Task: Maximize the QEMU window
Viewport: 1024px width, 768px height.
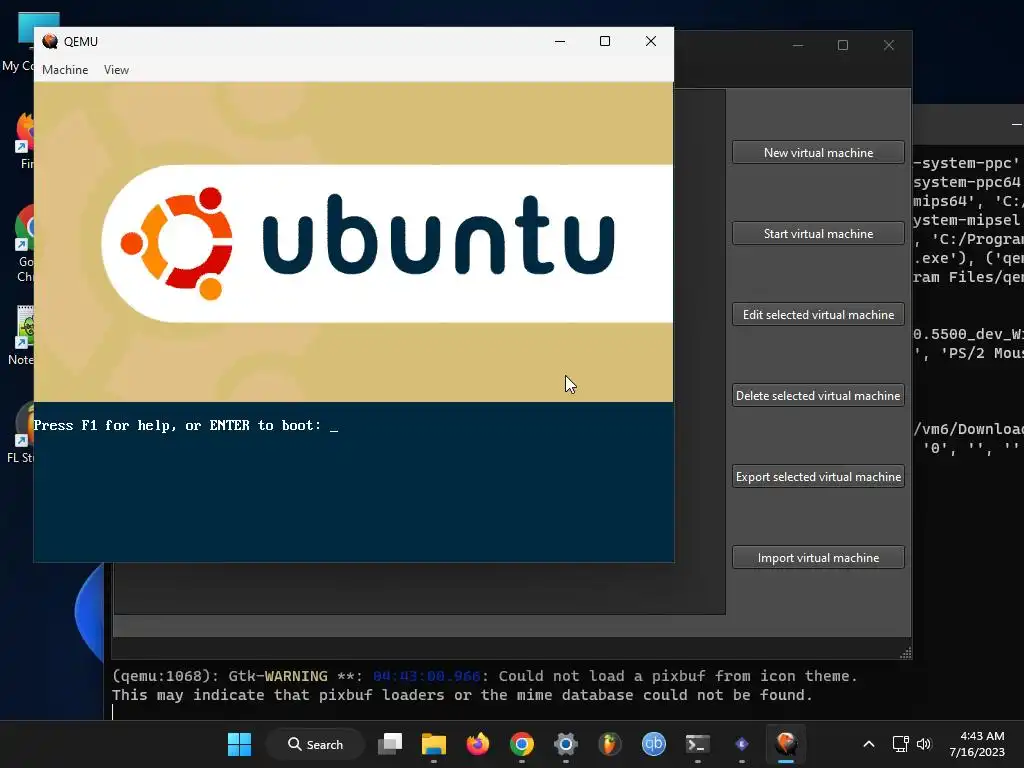Action: [605, 41]
